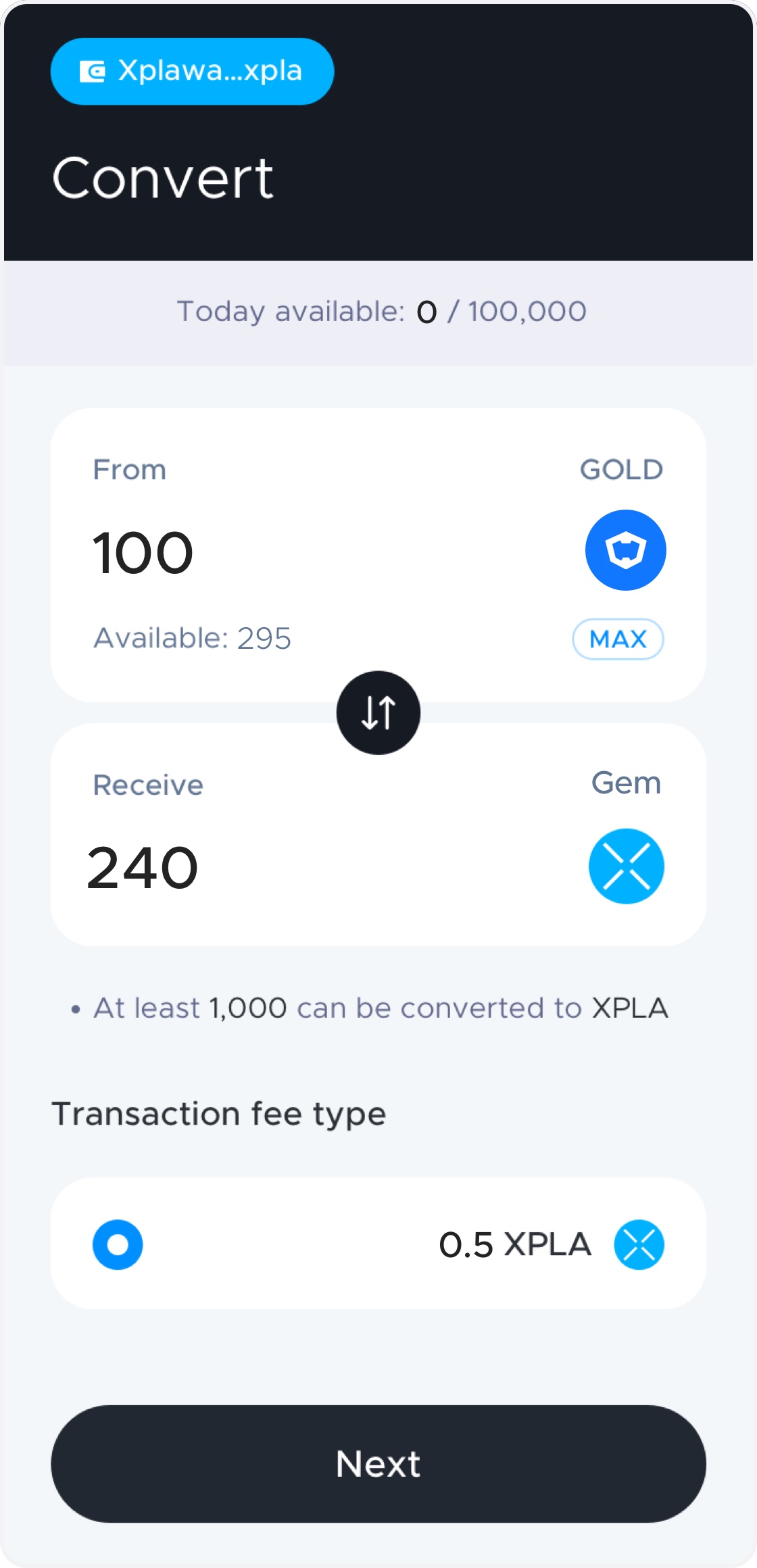Click the XPLA icon in the fee row
The width and height of the screenshot is (757, 1568).
639,1244
